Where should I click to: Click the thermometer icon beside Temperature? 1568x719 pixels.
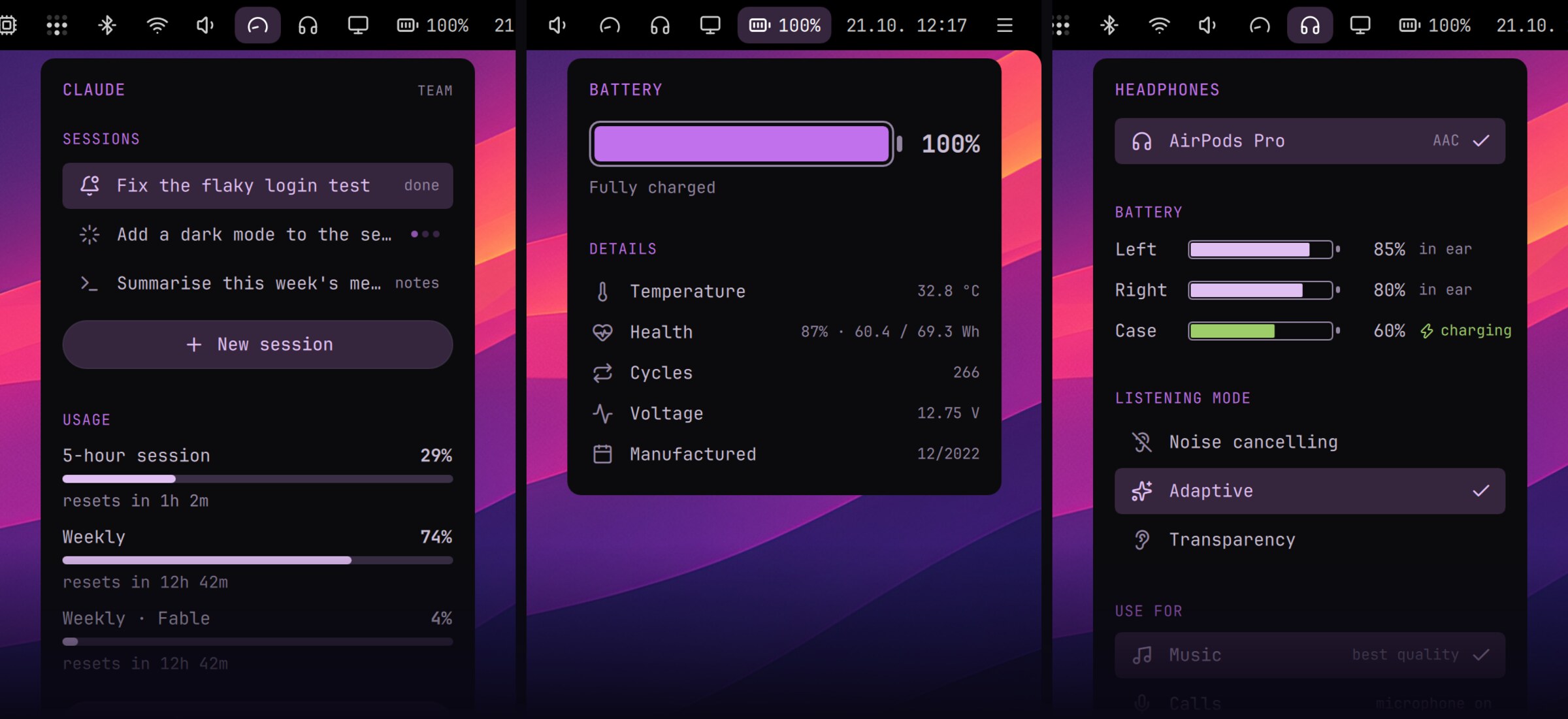(x=602, y=291)
